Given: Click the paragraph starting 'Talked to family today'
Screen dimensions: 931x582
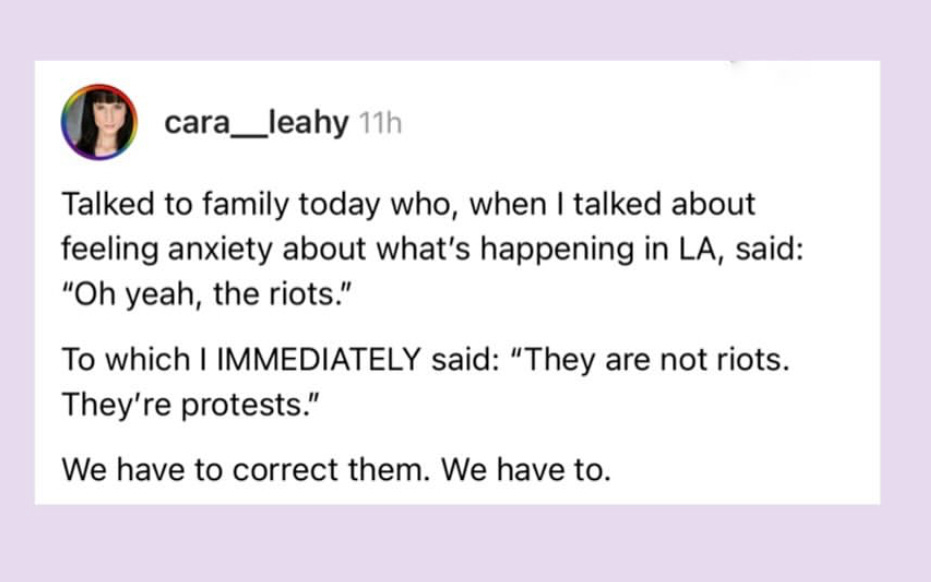Looking at the screenshot, I should (x=432, y=249).
